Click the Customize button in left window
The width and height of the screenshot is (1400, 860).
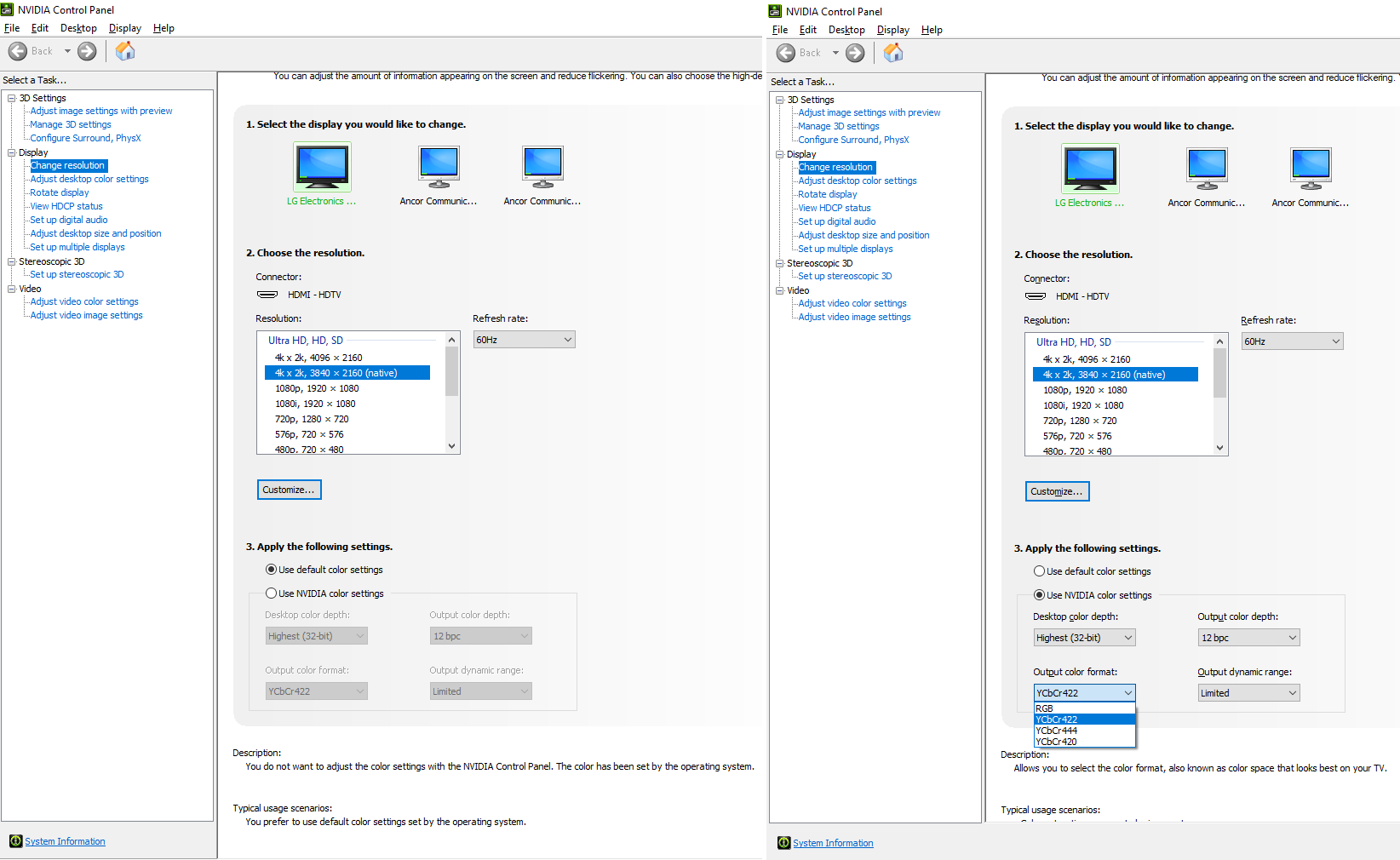pos(290,490)
